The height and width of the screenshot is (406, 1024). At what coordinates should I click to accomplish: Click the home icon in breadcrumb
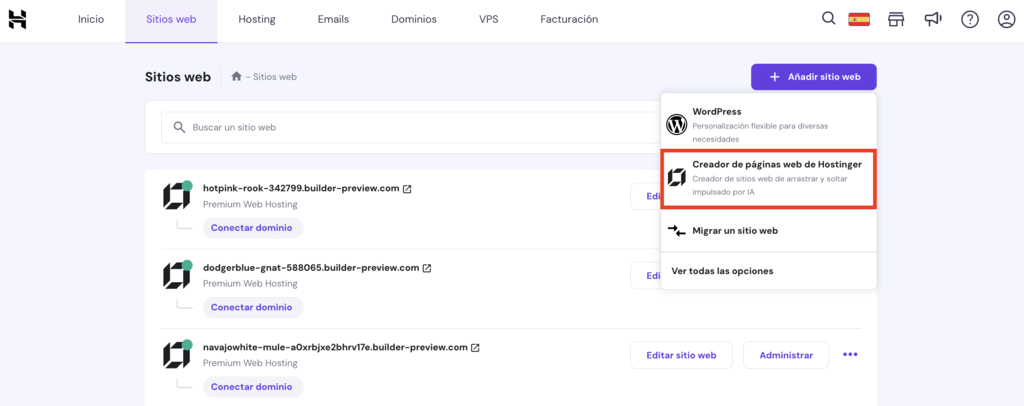point(237,77)
